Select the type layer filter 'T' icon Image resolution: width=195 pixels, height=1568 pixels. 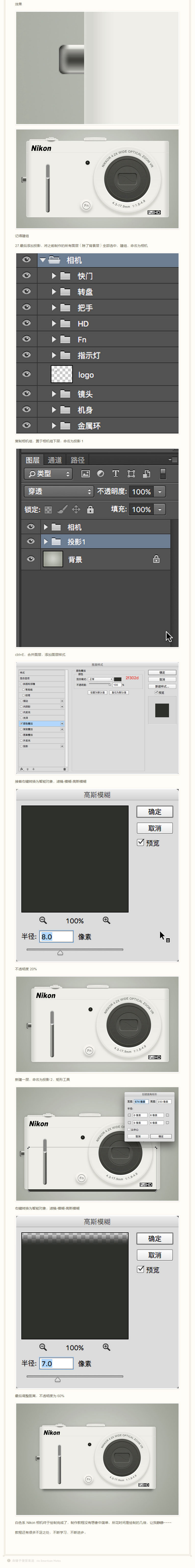click(115, 473)
